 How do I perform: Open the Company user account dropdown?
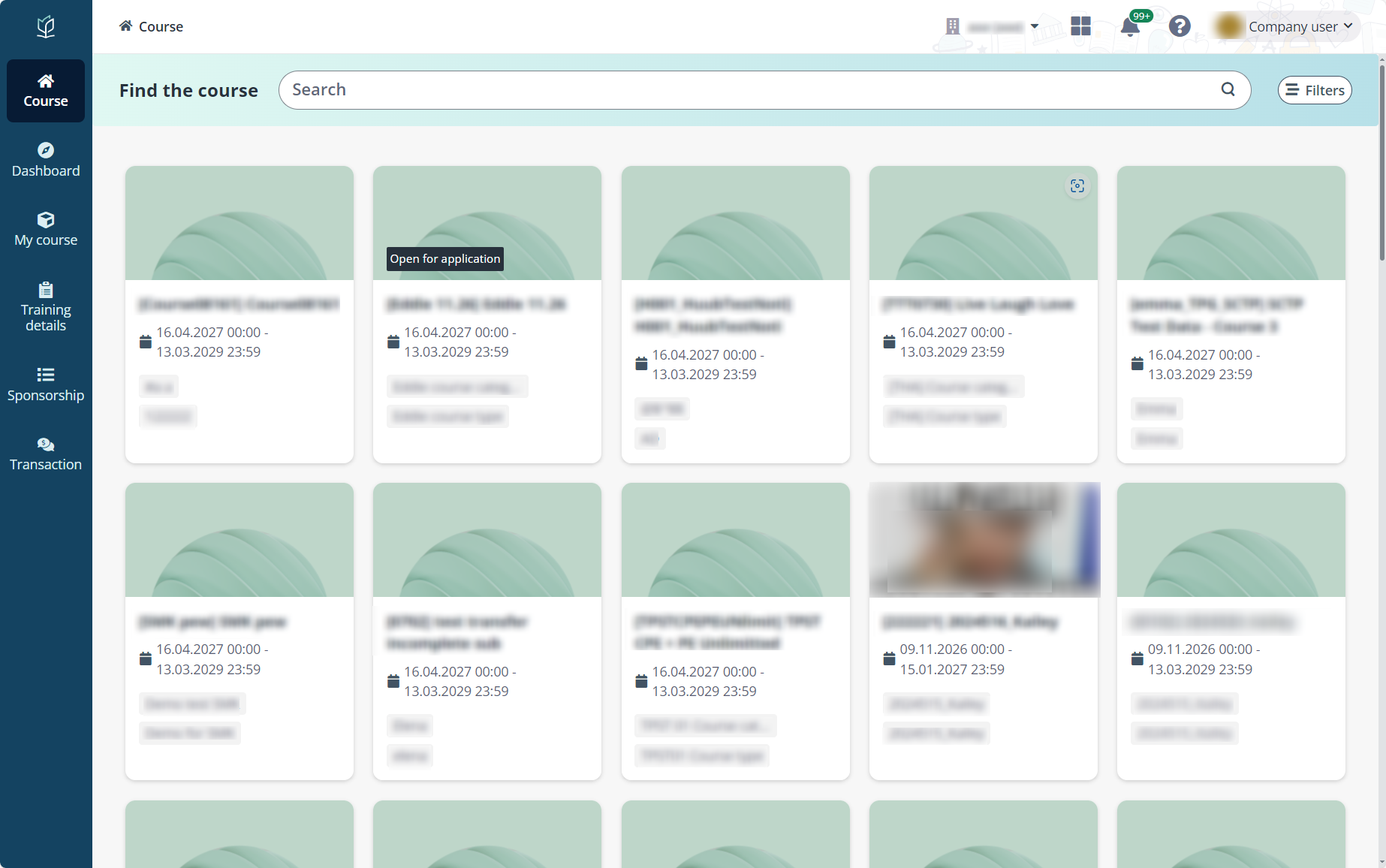click(1300, 26)
